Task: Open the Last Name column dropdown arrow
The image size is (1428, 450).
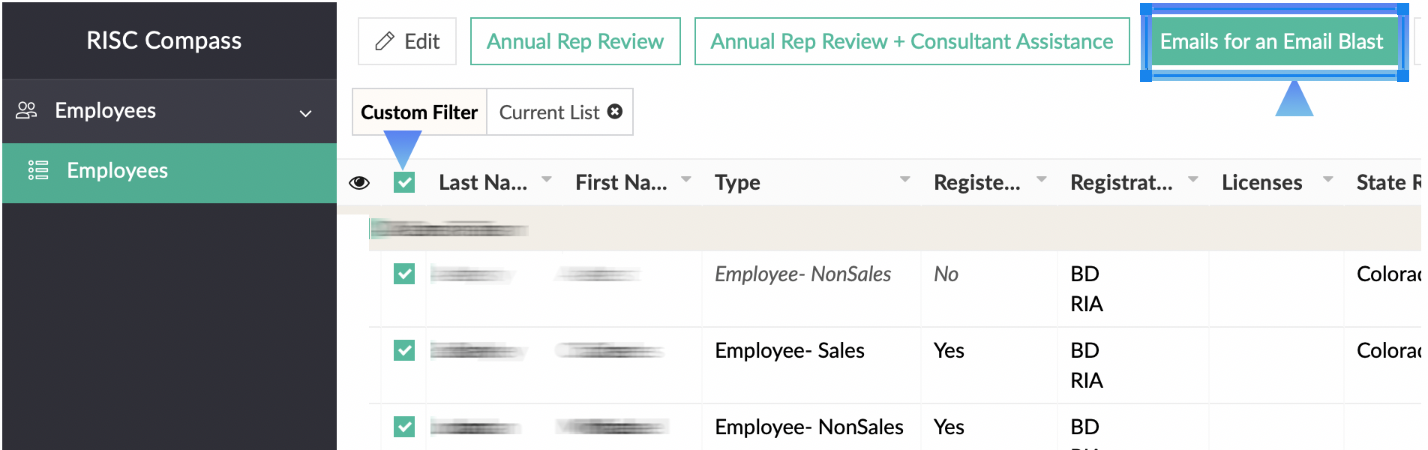Action: (547, 180)
